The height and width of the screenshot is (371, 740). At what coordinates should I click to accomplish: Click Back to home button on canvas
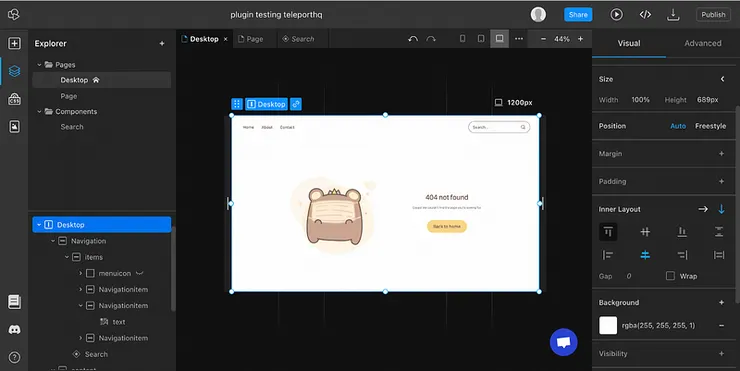pos(447,227)
